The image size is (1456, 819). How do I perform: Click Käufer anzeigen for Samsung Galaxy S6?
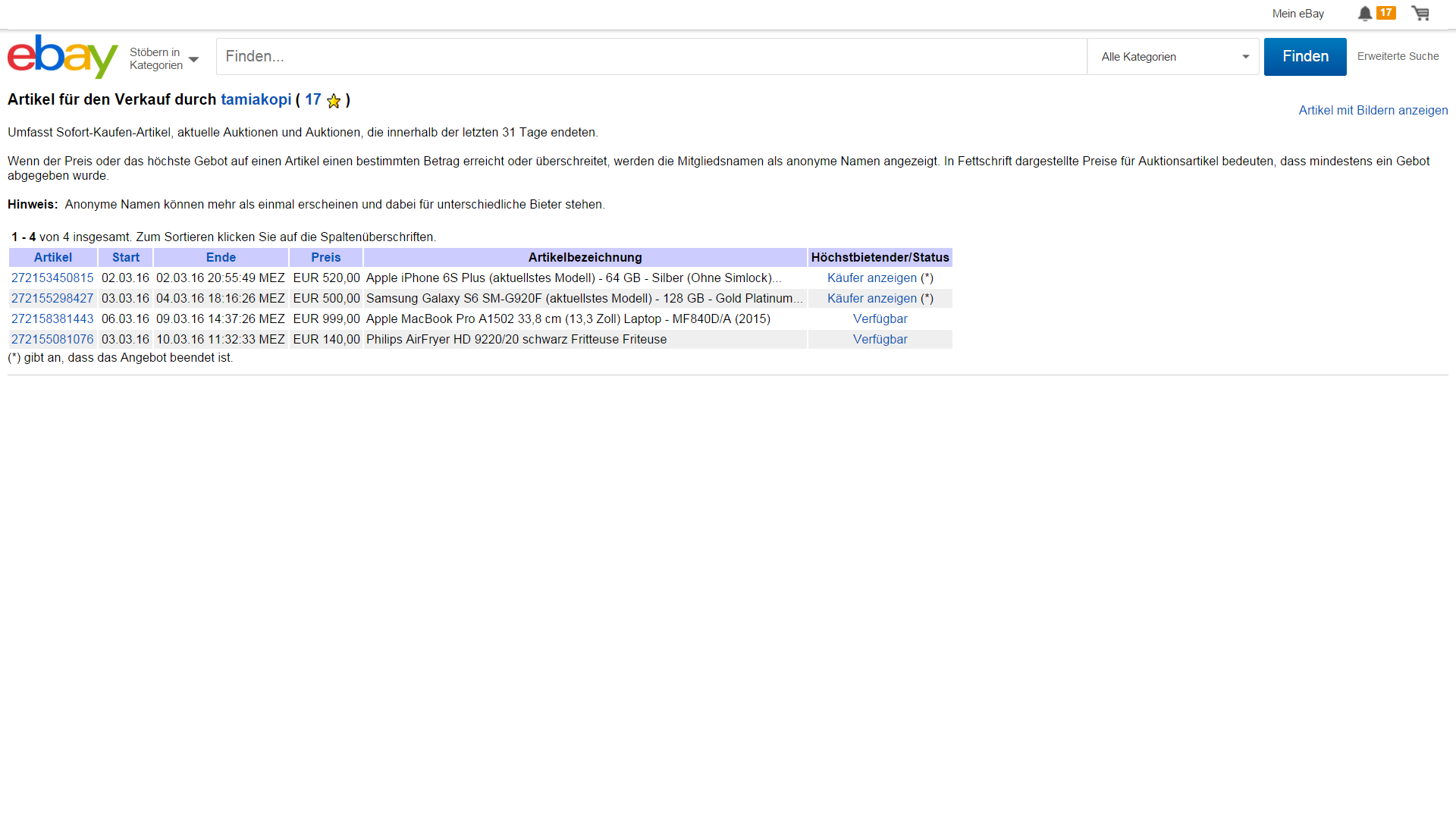pos(872,299)
